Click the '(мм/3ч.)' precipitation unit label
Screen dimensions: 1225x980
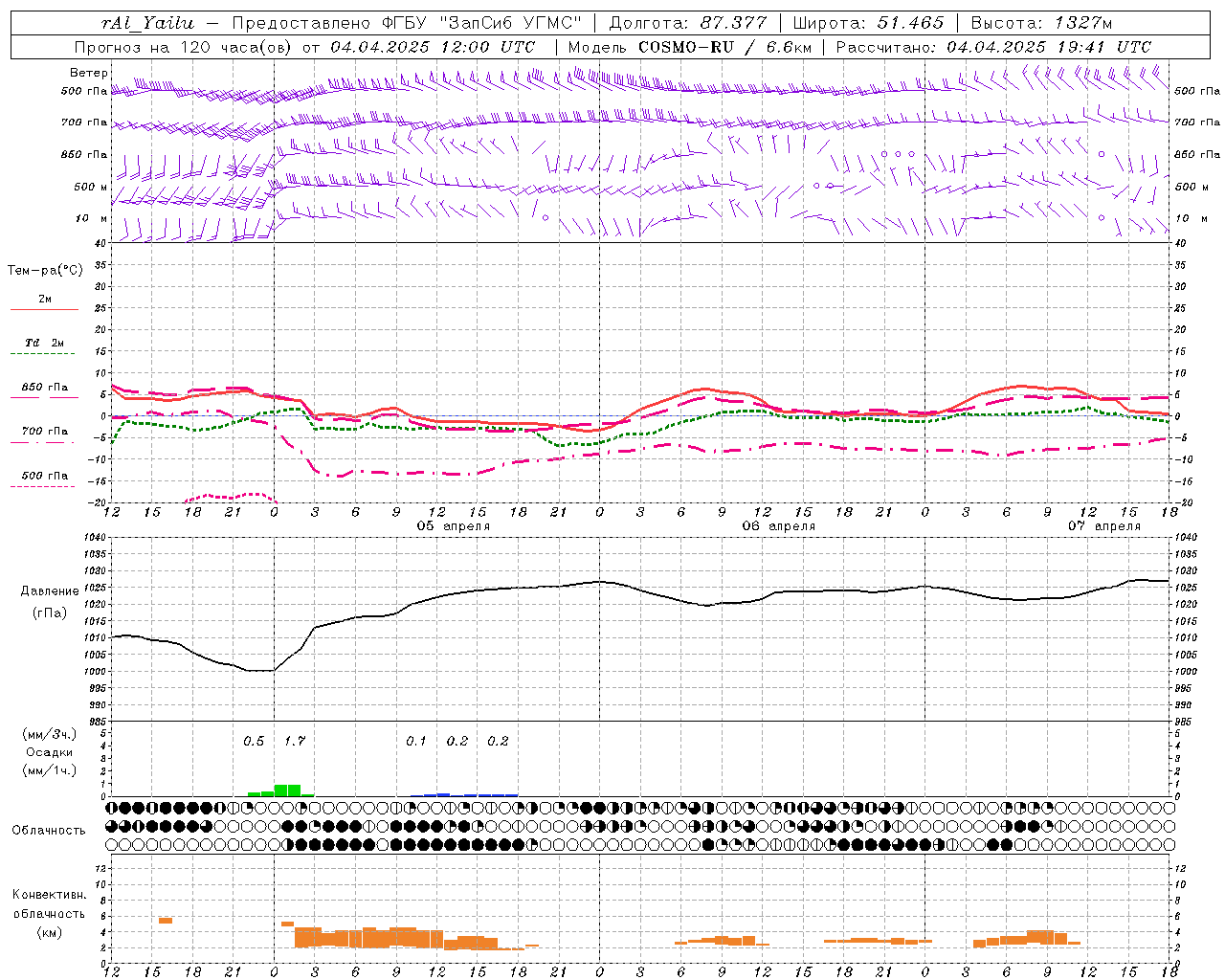pyautogui.click(x=50, y=734)
